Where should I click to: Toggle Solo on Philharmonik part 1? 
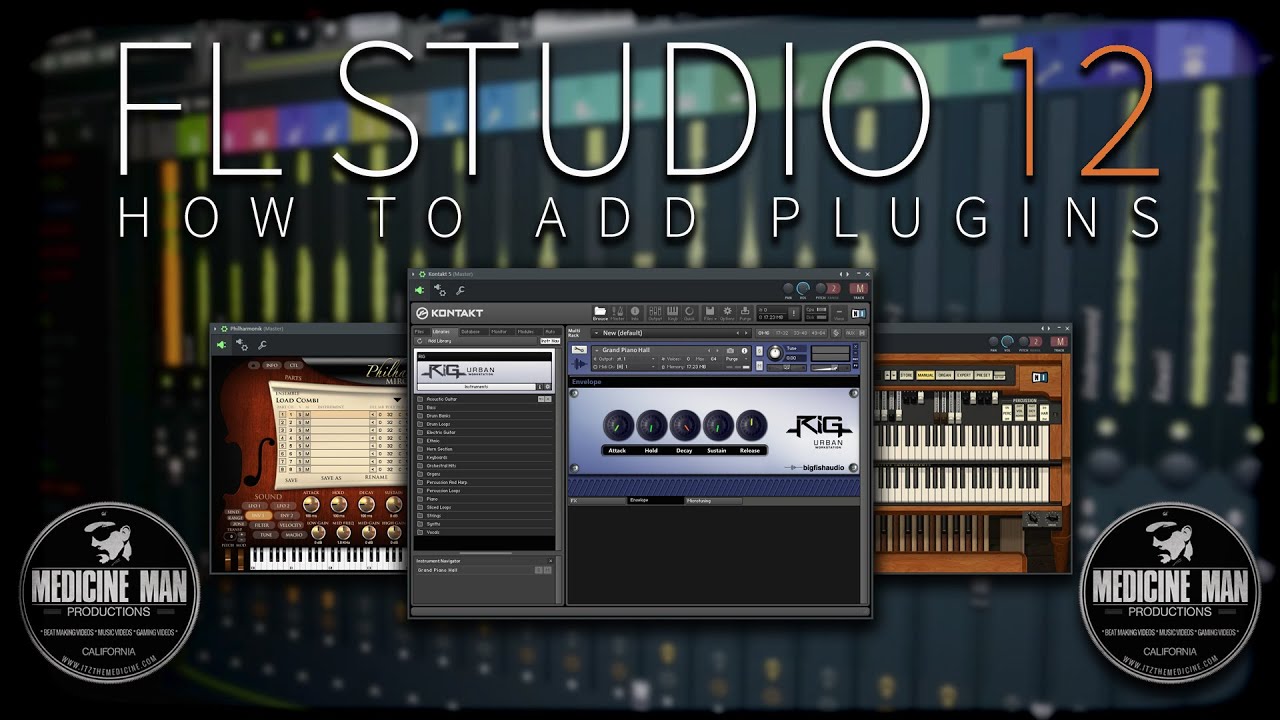tap(300, 414)
